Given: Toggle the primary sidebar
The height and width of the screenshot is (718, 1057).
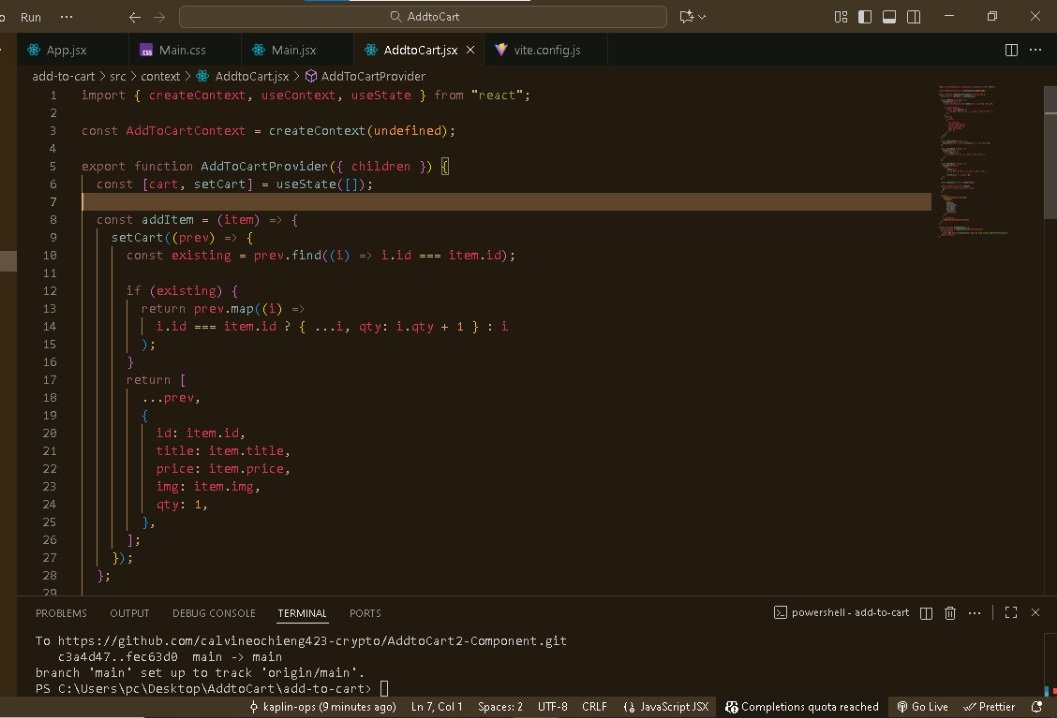Looking at the screenshot, I should click(865, 17).
